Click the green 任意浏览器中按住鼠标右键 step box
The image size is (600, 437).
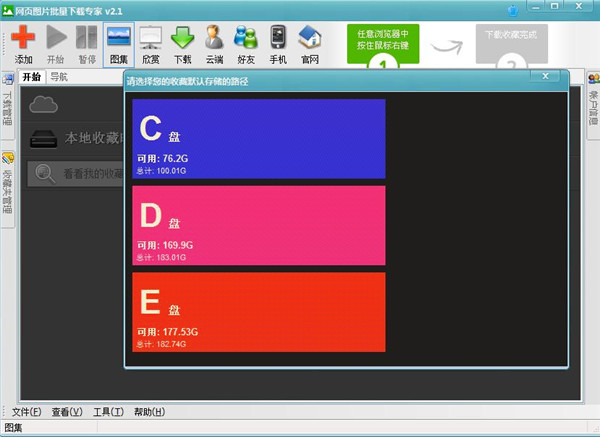pos(383,44)
